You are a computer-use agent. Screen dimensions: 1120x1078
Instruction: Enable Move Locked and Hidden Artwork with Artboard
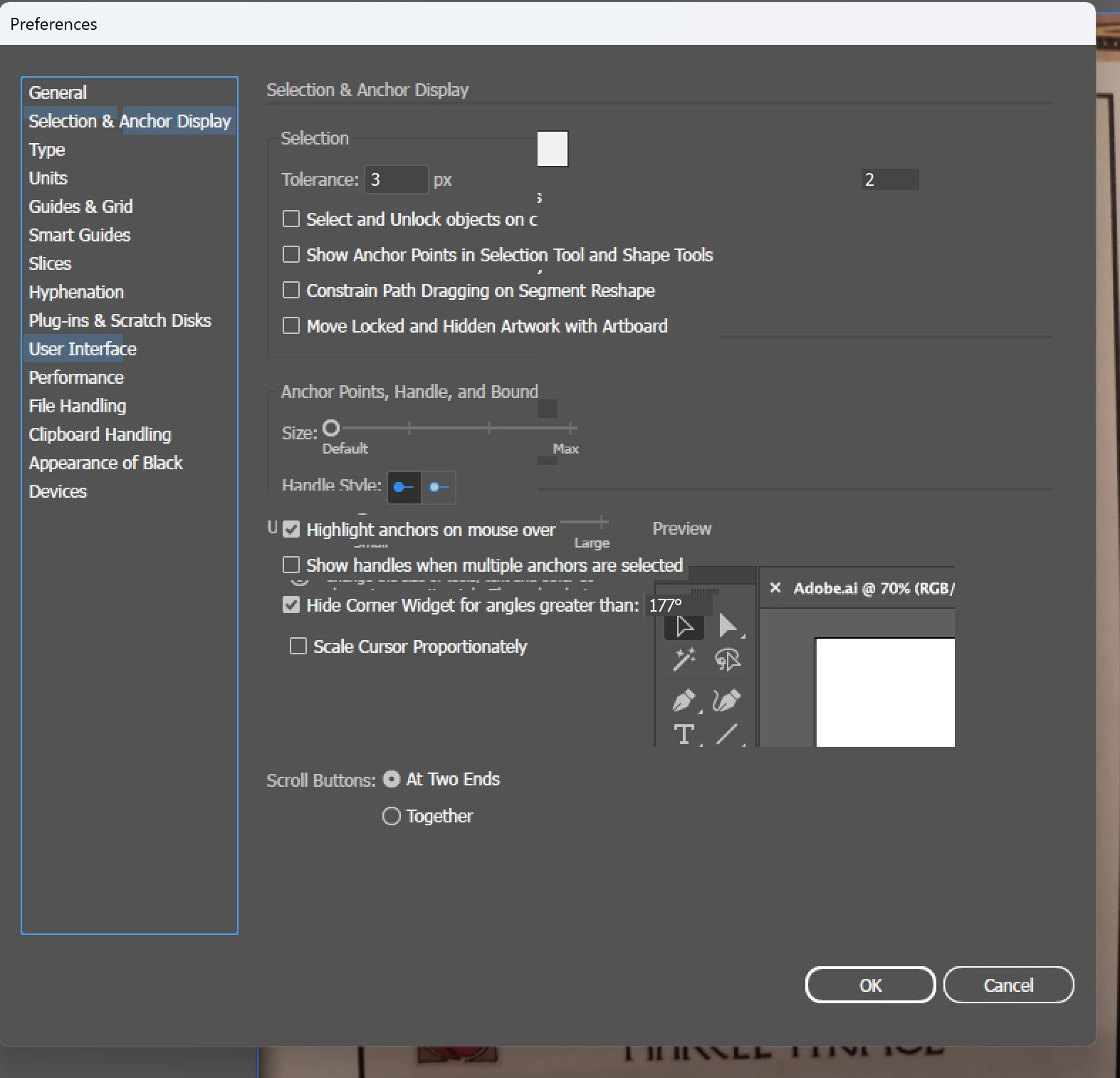[x=291, y=325]
